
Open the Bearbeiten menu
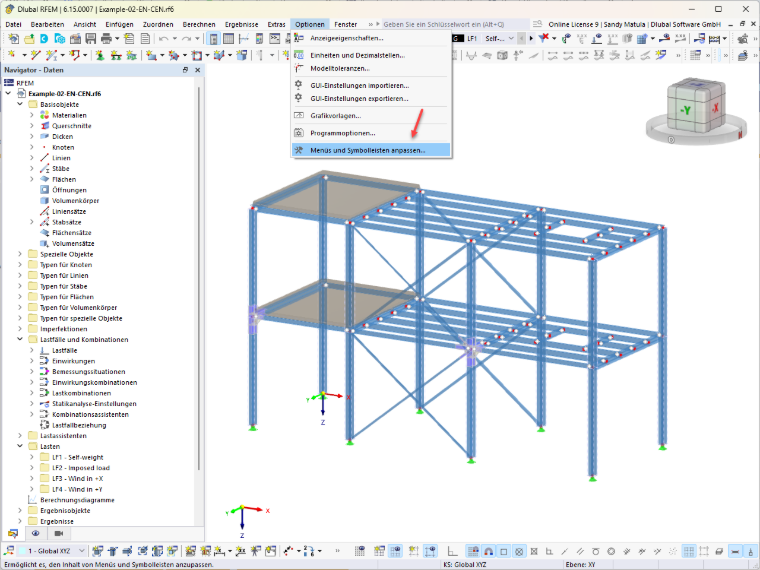click(x=47, y=24)
